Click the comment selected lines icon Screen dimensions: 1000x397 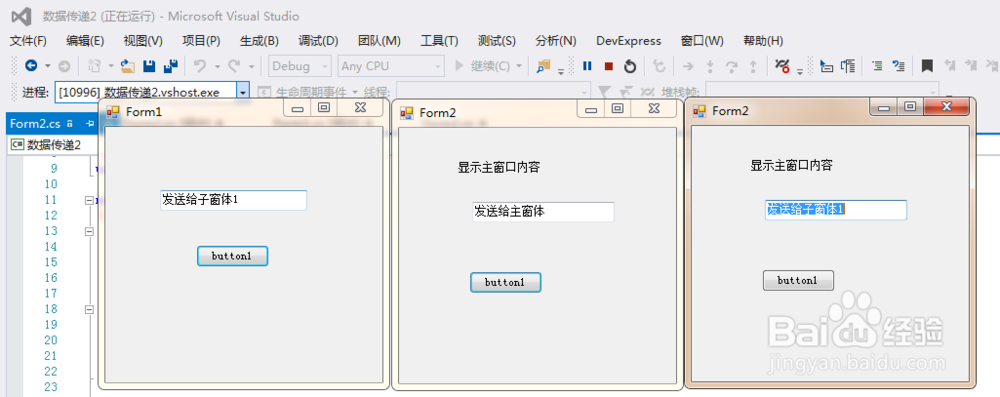(878, 66)
